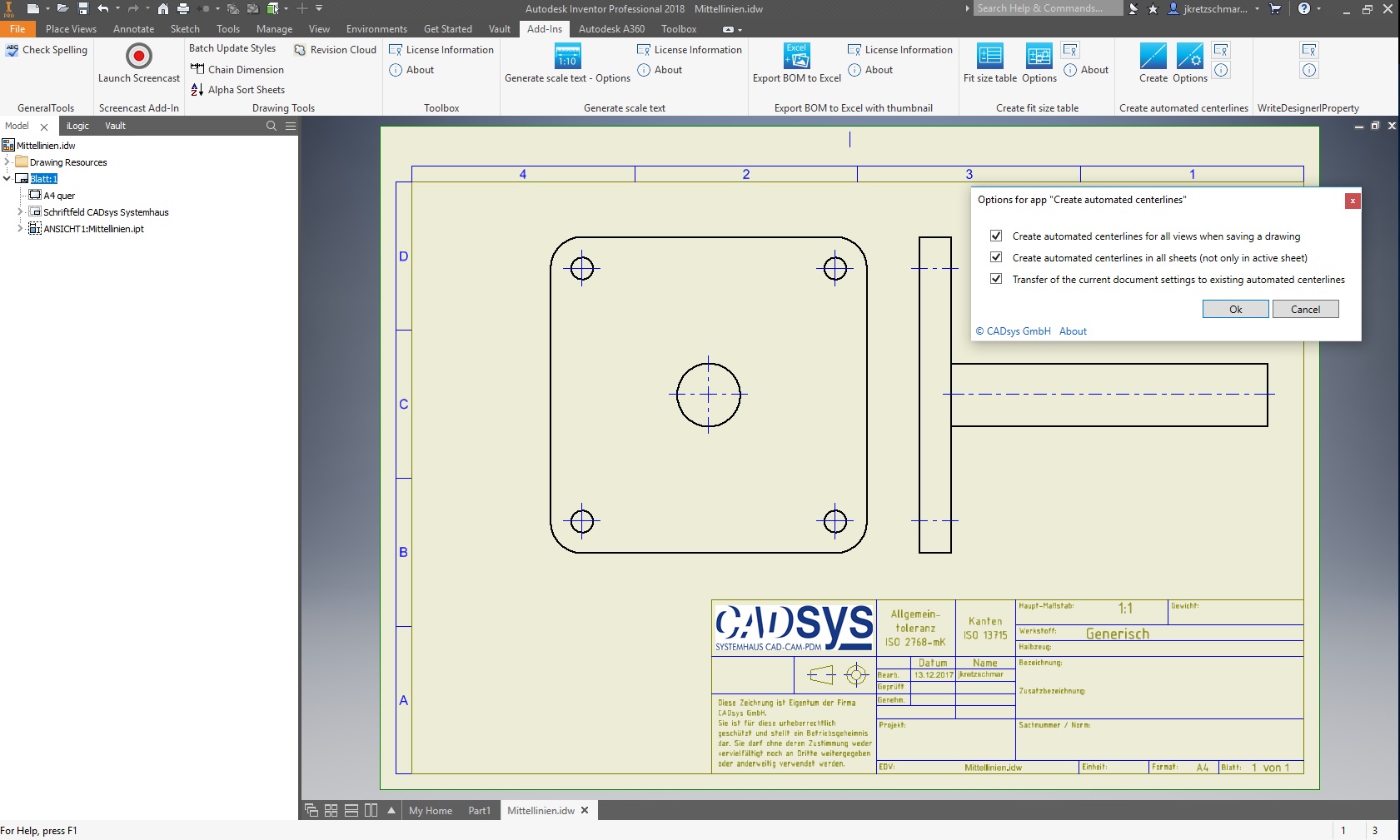Click the Search Help & Commands field
Image resolution: width=1400 pixels, height=840 pixels.
pos(1049,8)
